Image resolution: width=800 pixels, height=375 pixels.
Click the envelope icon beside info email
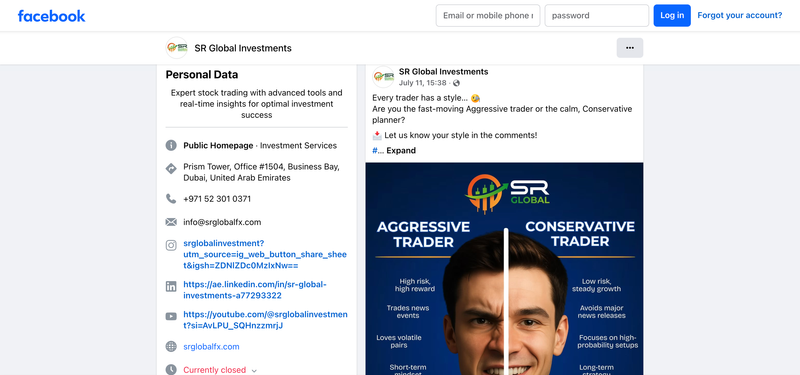click(x=171, y=222)
